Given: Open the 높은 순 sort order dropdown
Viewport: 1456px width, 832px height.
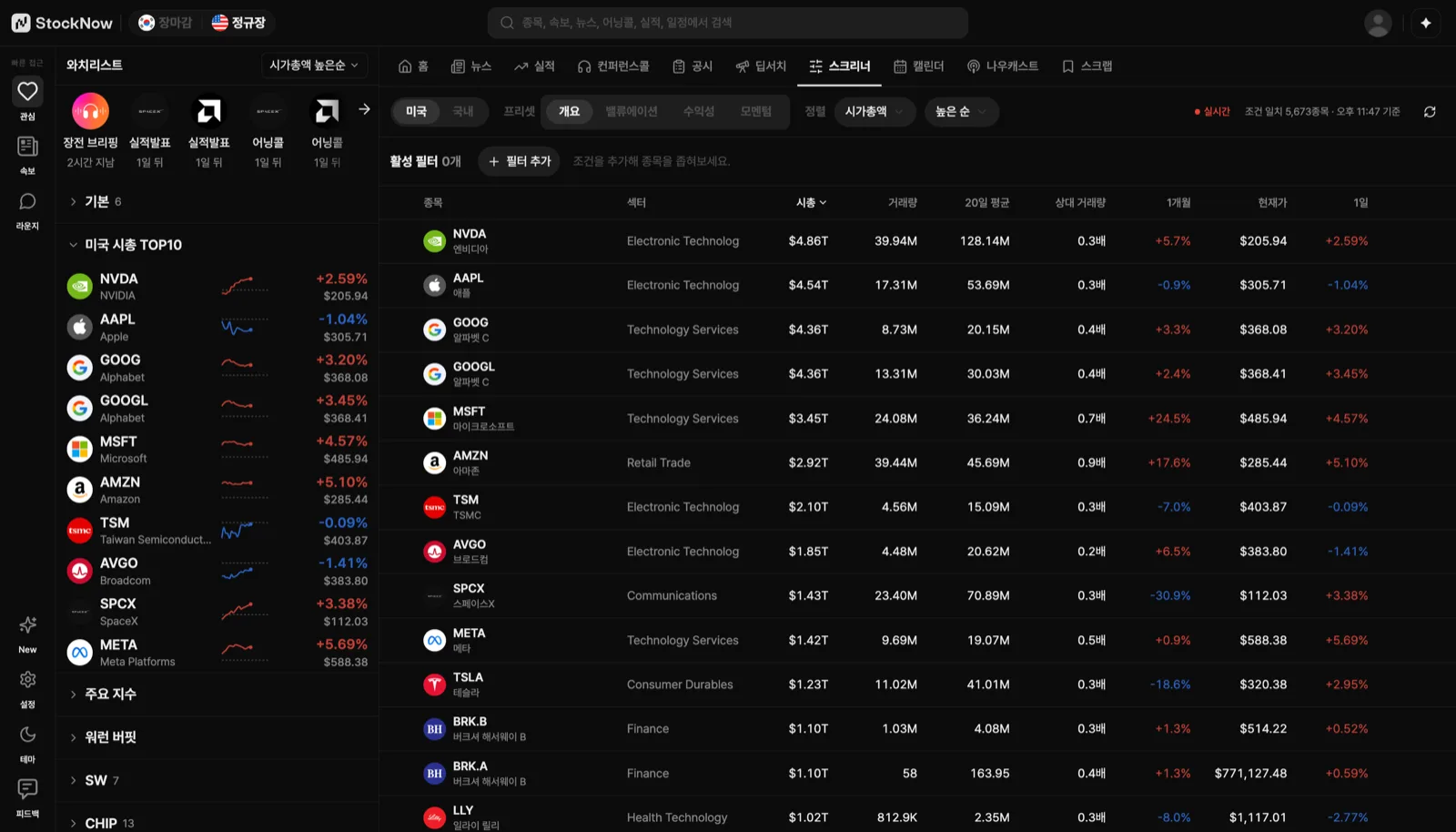Looking at the screenshot, I should click(x=961, y=111).
